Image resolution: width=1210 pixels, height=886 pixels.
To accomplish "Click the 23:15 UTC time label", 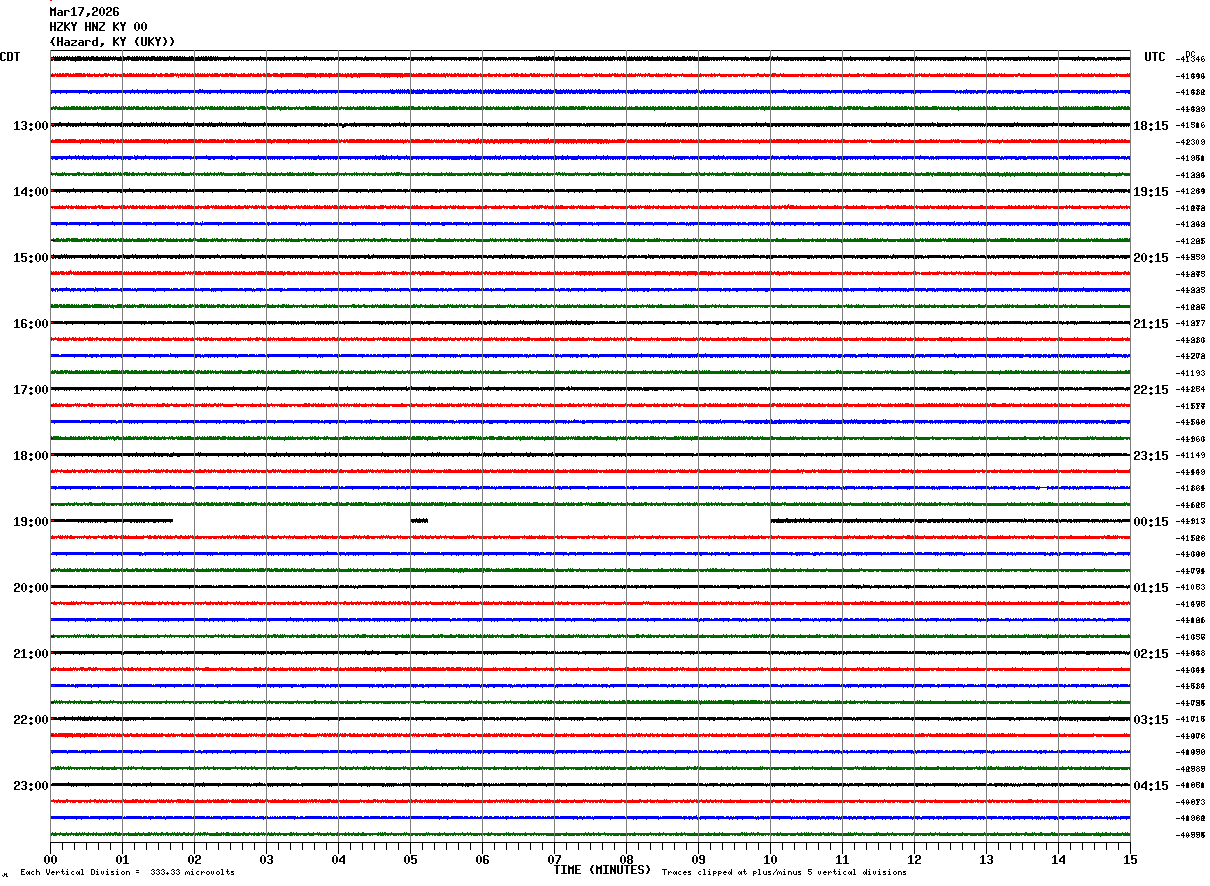I will tap(1151, 456).
